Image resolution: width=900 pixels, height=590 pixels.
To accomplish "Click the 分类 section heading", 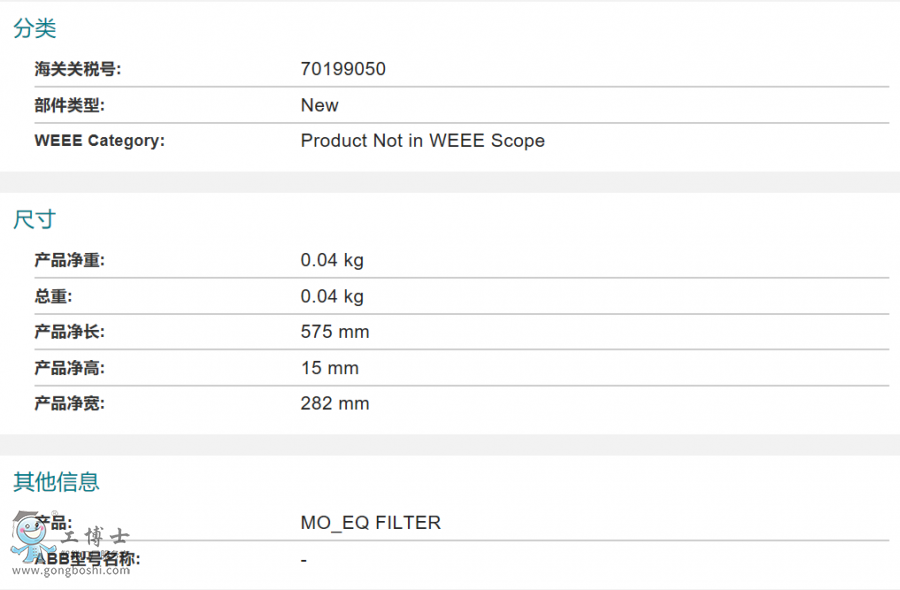I will pyautogui.click(x=35, y=29).
